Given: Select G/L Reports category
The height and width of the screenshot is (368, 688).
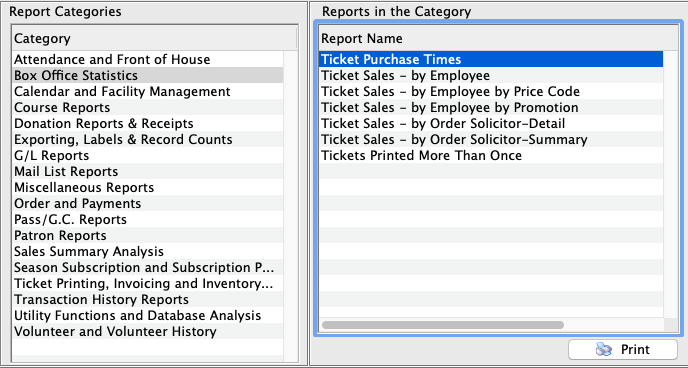Looking at the screenshot, I should point(148,155).
